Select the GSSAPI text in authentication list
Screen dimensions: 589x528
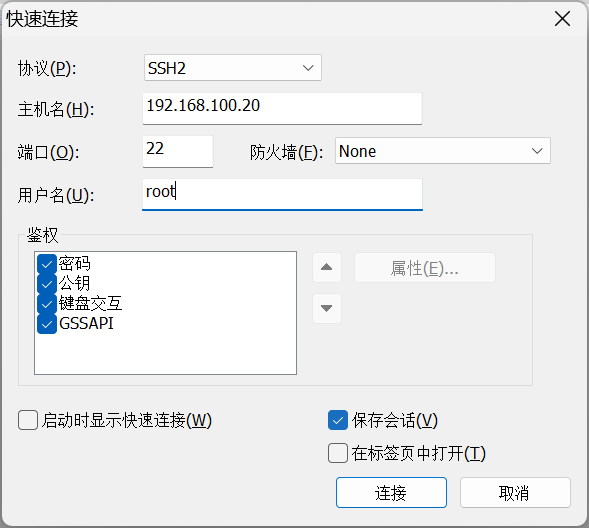pos(86,323)
